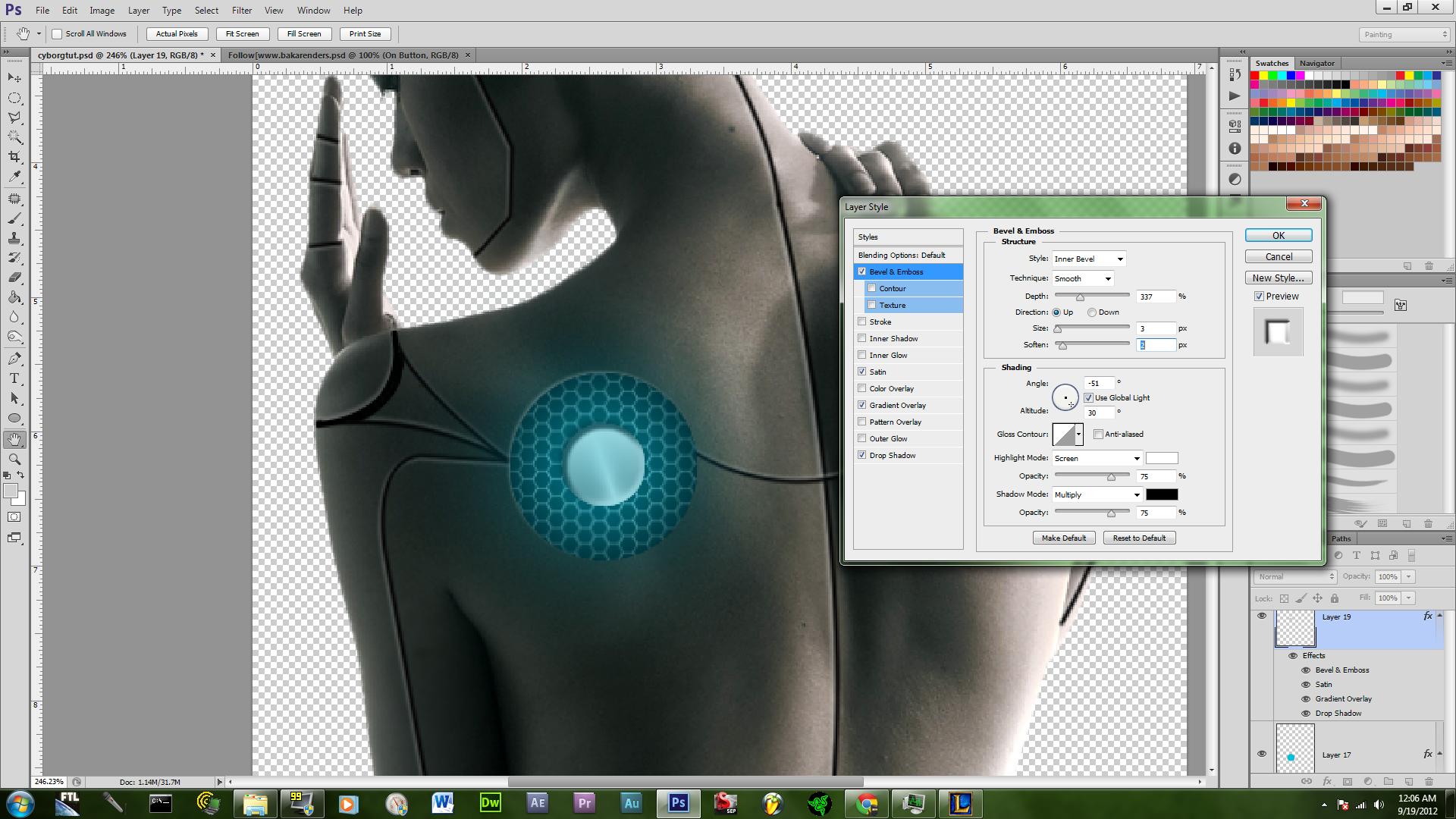Open the Highlight Mode dropdown showing Screen
Image resolution: width=1456 pixels, height=819 pixels.
[x=1097, y=458]
